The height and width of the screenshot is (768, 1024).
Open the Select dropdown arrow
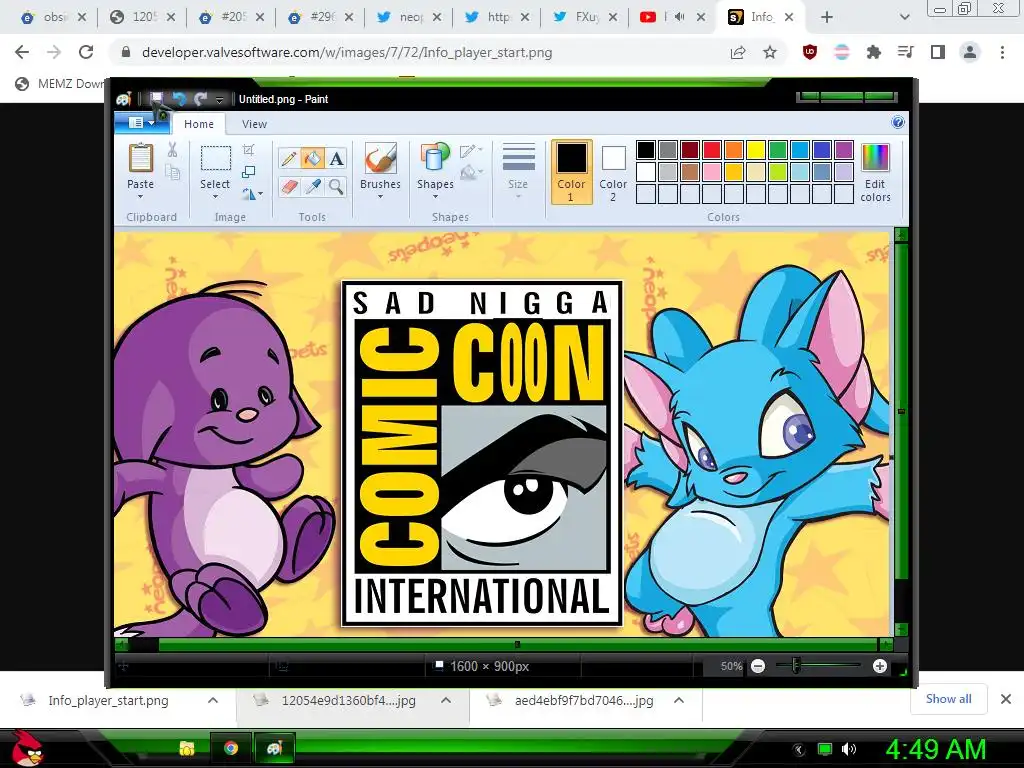215,197
